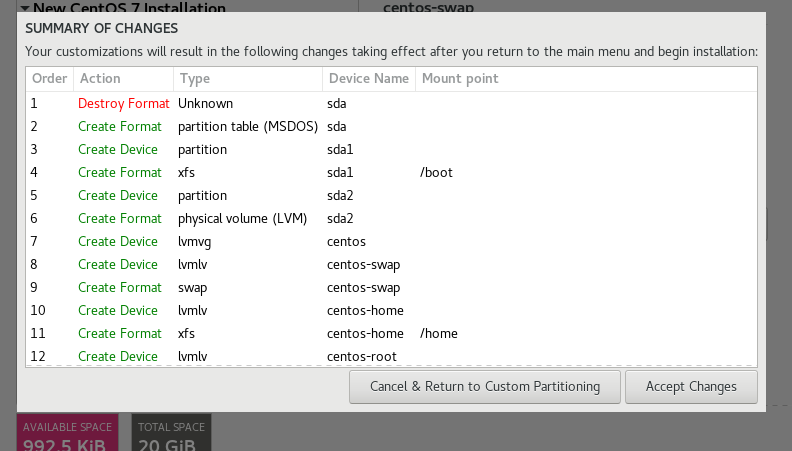
Task: Click order number 6 in the table
Action: click(34, 219)
